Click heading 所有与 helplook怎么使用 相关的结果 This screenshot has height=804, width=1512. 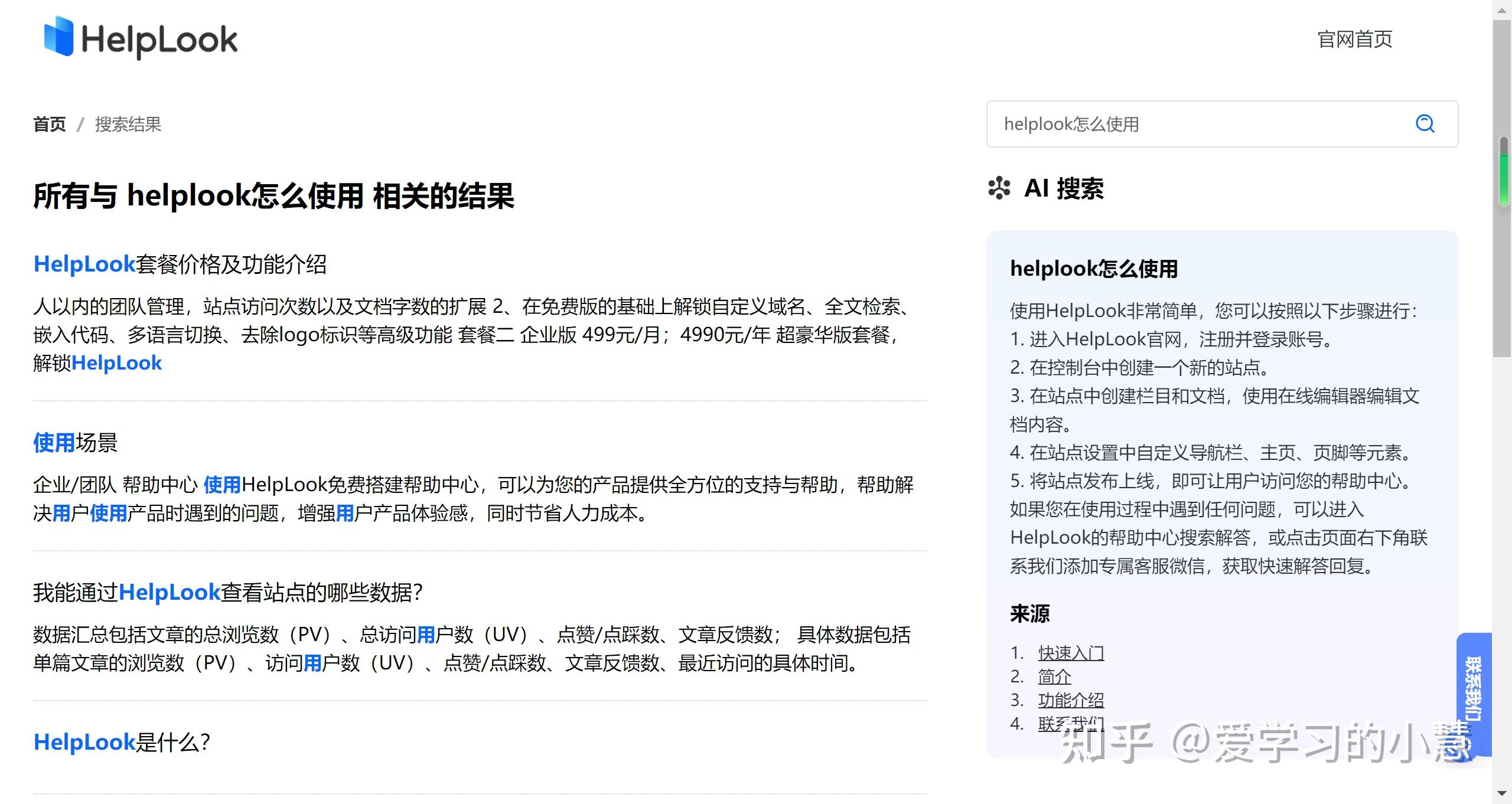[x=273, y=196]
